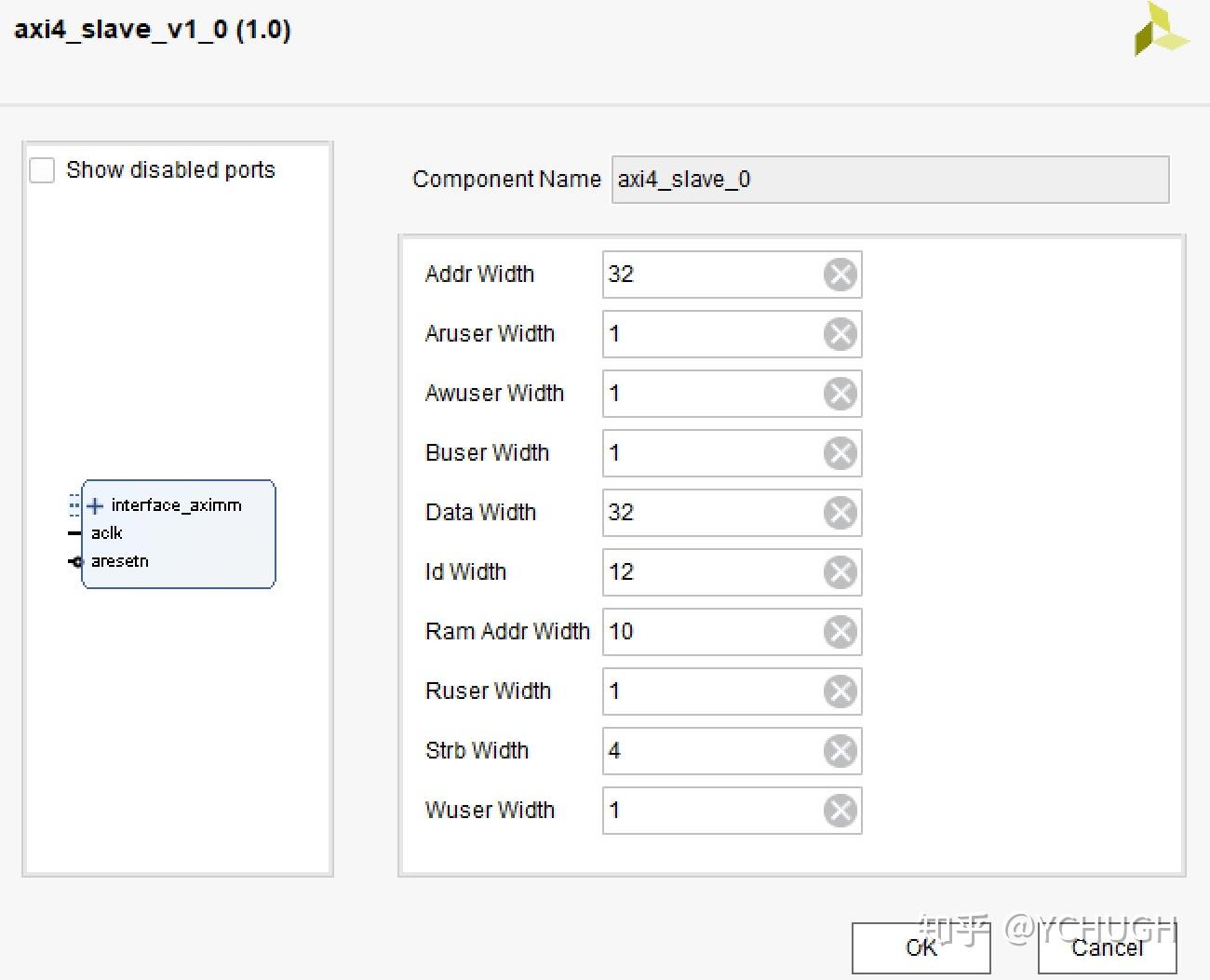Clear the Wuser Width value
1210x980 pixels.
tap(840, 811)
